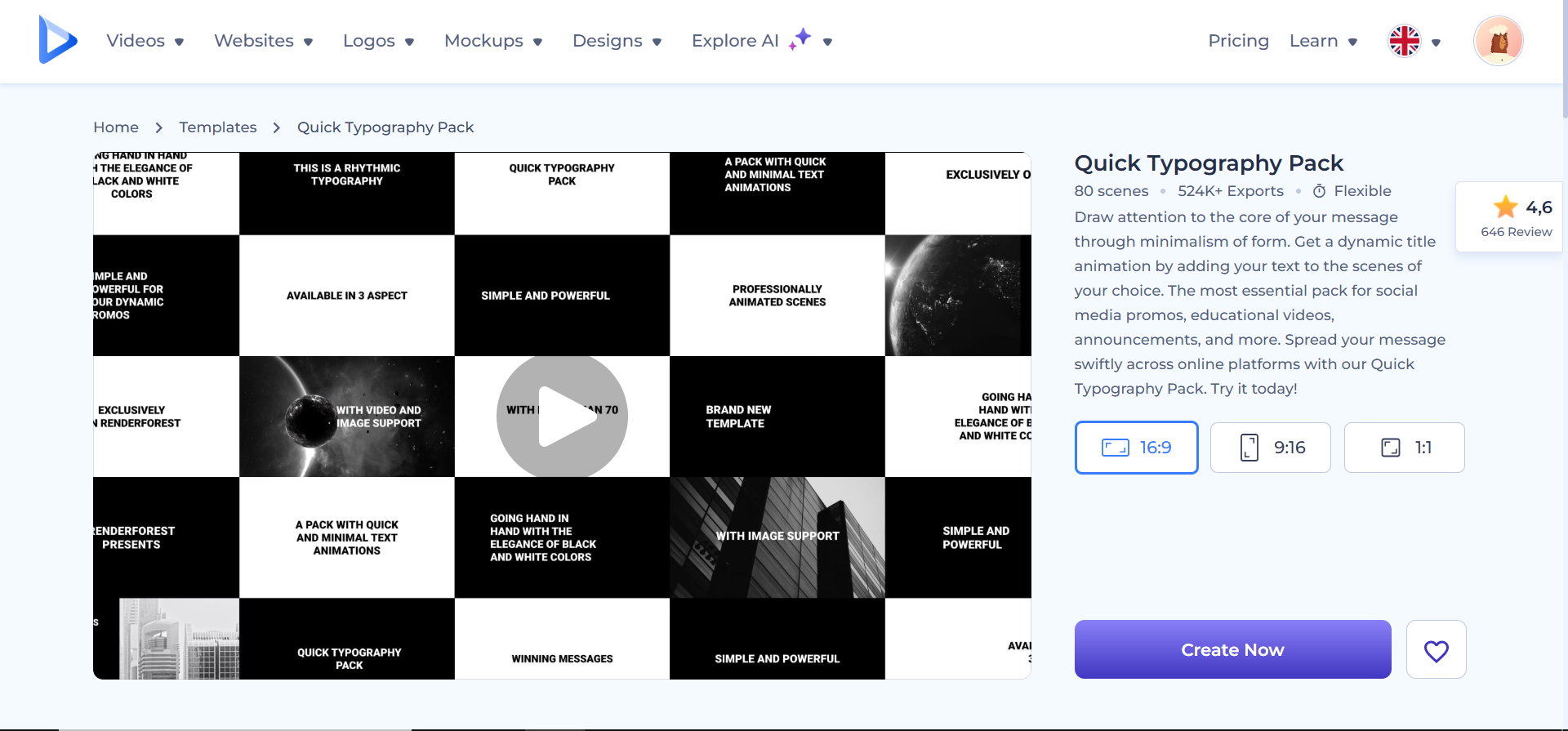Play the template preview video
The height and width of the screenshot is (731, 1568).
point(562,416)
